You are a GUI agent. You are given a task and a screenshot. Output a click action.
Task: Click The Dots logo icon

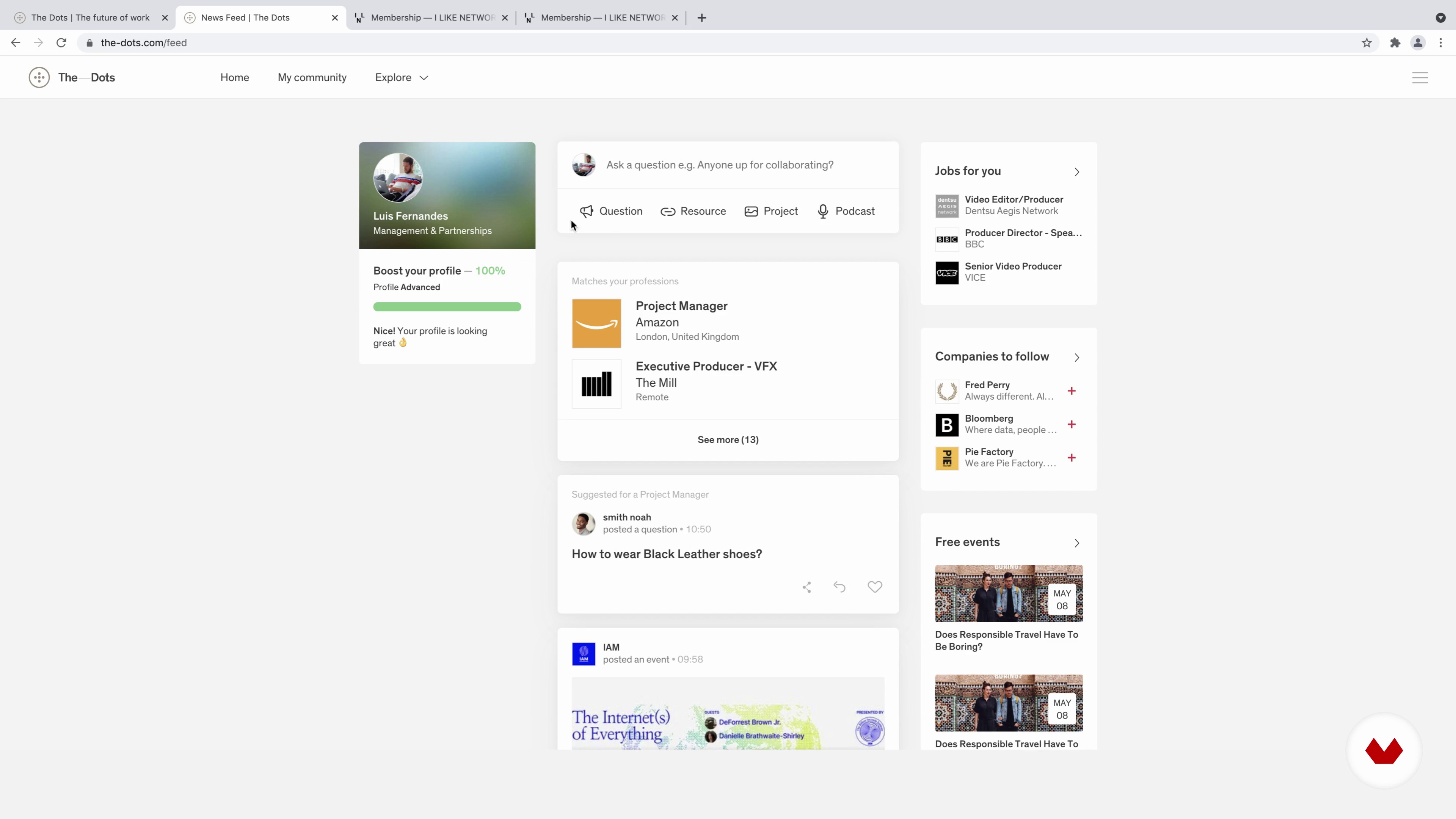(x=39, y=77)
